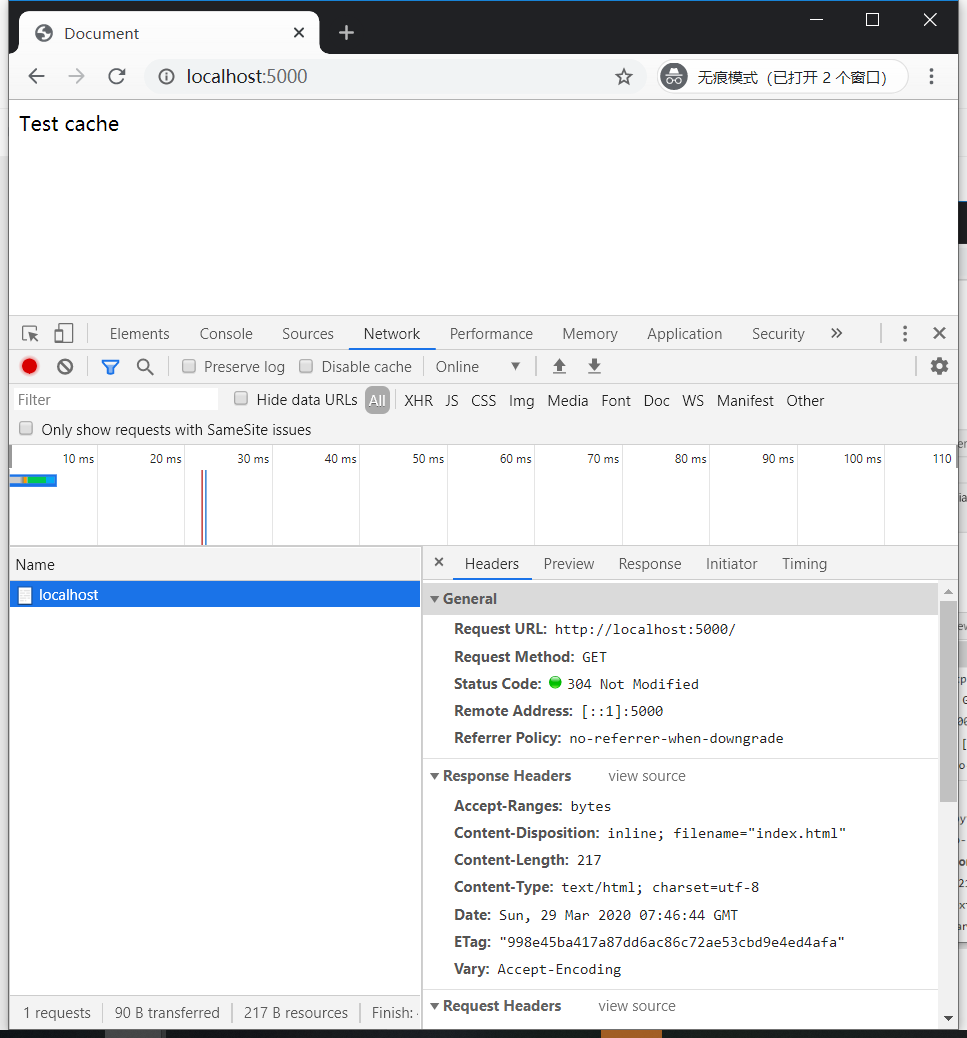Open the Application tab
Image resolution: width=967 pixels, height=1038 pixels.
click(x=684, y=334)
